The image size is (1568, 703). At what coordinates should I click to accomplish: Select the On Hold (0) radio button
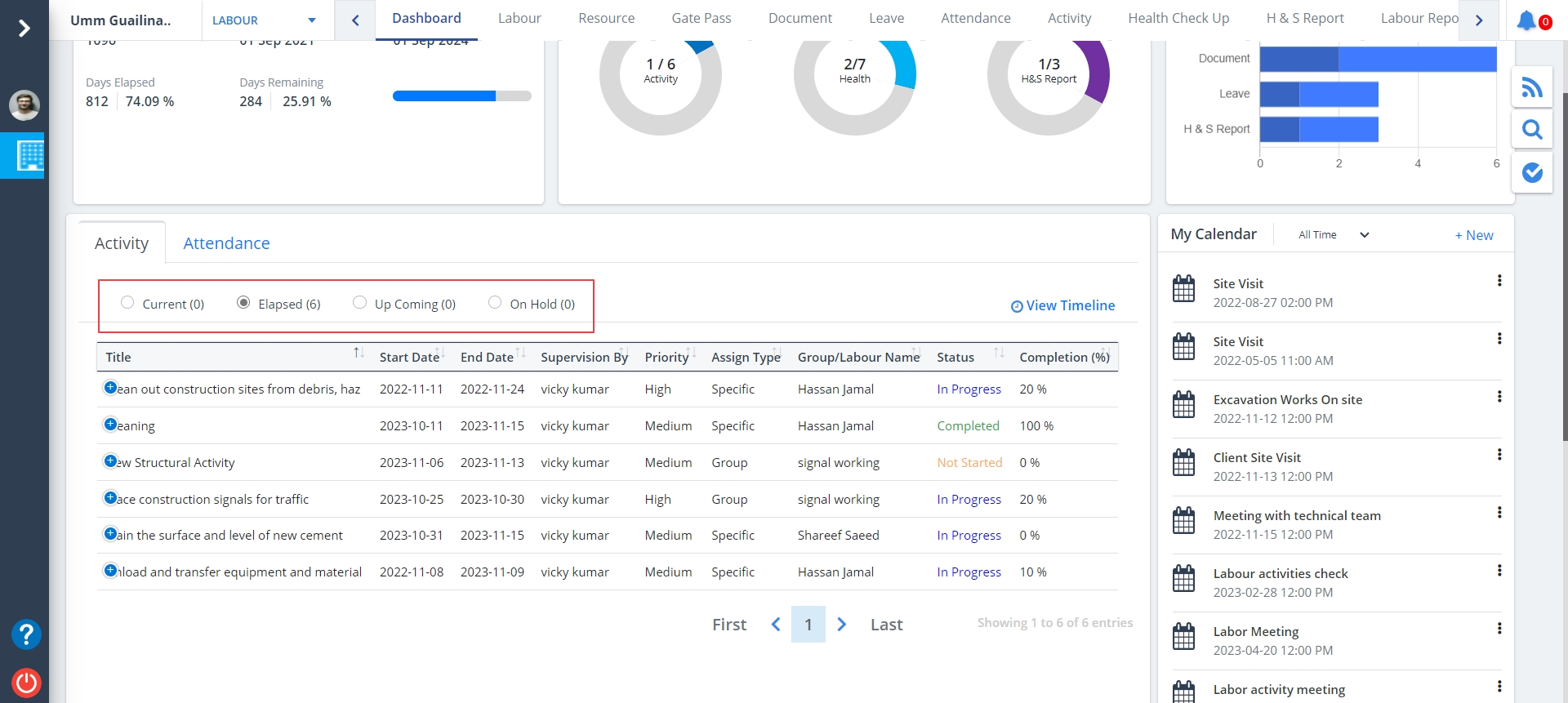495,303
